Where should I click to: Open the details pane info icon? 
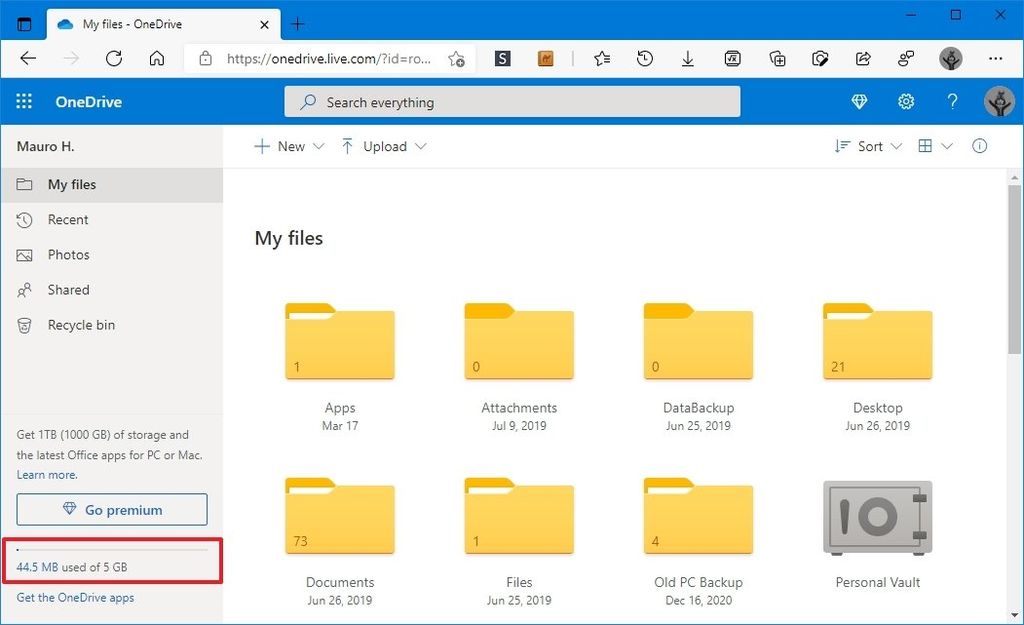[x=979, y=146]
